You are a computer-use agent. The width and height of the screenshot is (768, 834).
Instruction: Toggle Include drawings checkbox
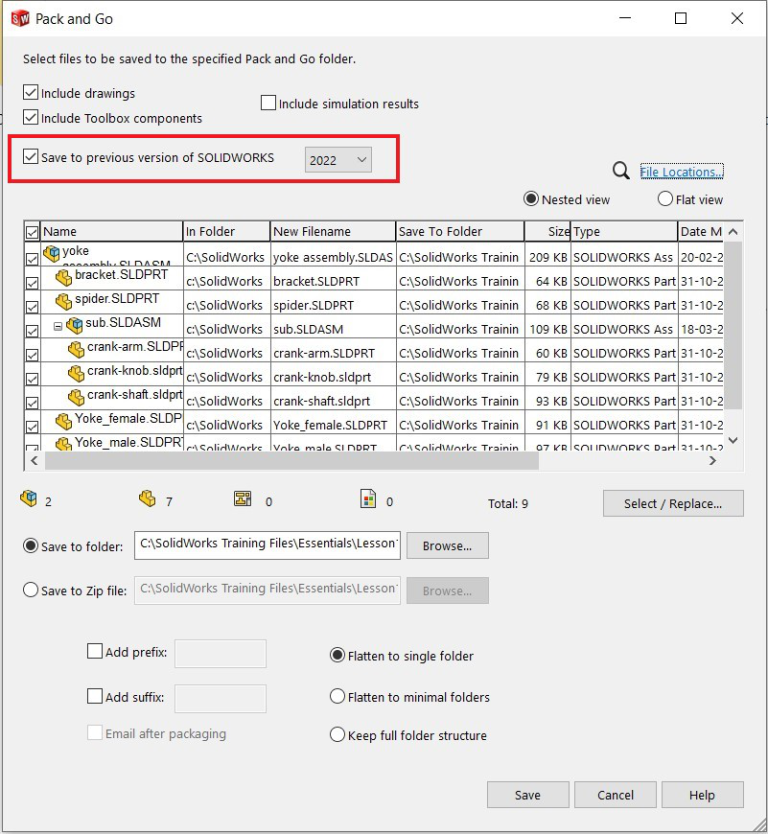[x=30, y=93]
